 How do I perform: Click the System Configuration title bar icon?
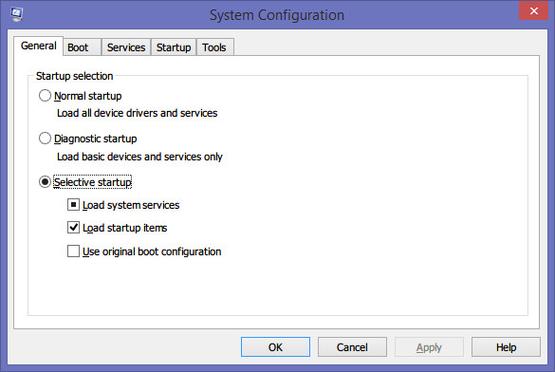[x=16, y=14]
